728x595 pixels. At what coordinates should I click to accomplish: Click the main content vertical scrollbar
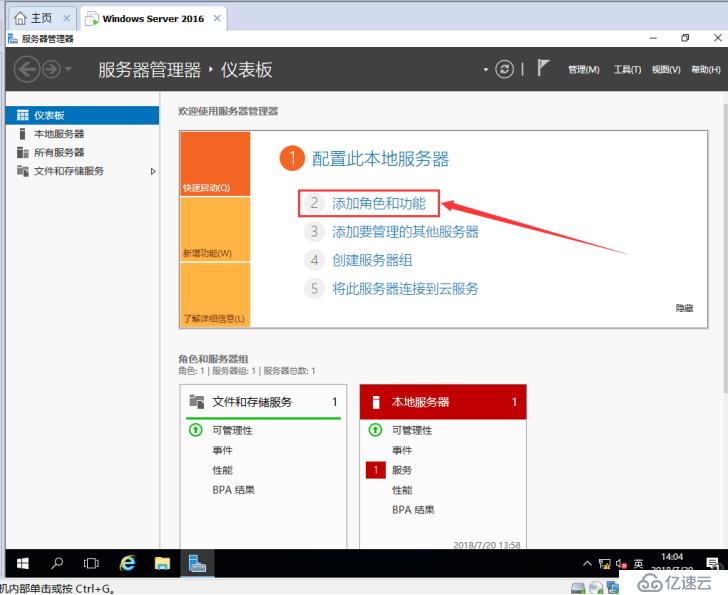coord(725,248)
